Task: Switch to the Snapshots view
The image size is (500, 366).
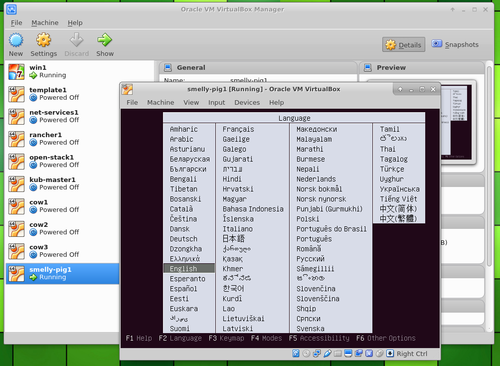Action: tap(455, 44)
